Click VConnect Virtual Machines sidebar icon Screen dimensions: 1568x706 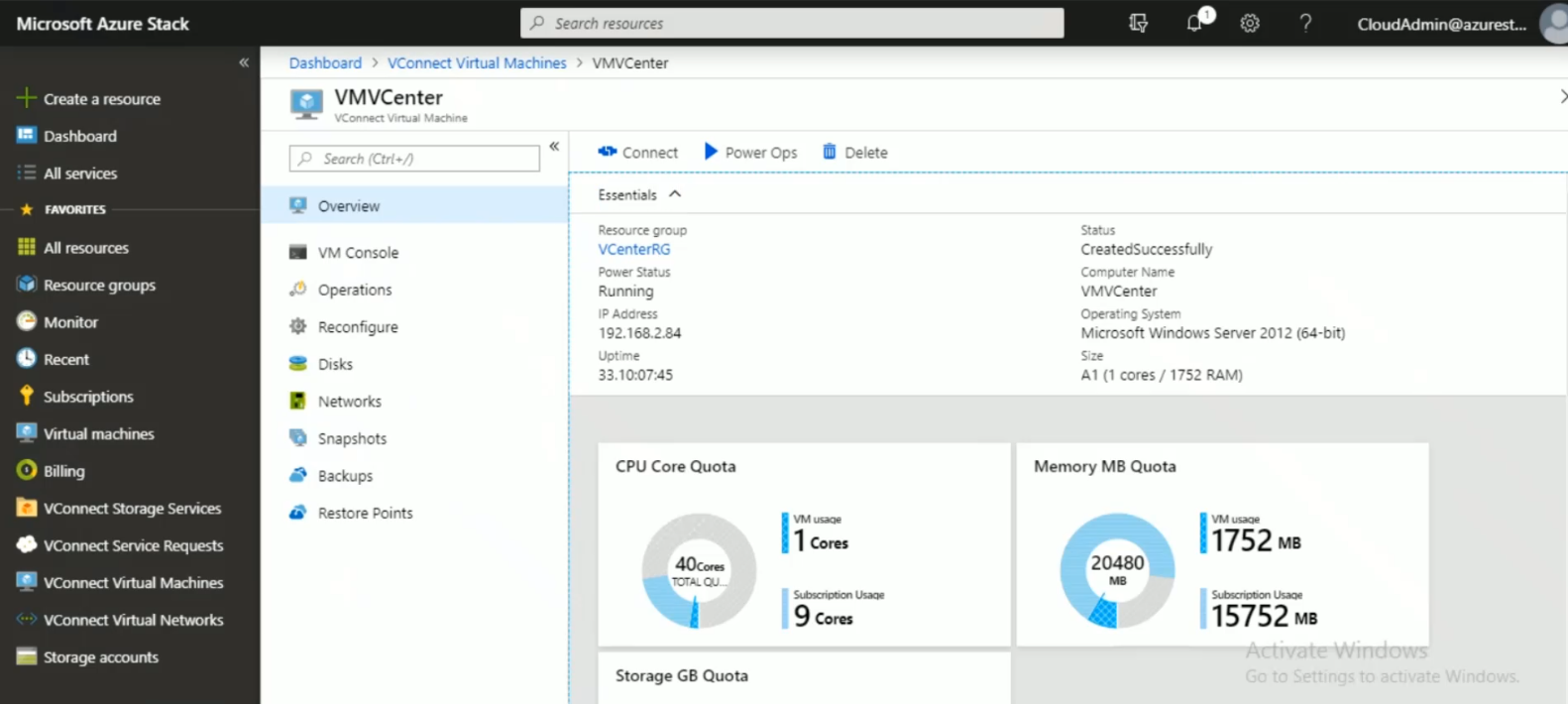pyautogui.click(x=27, y=582)
